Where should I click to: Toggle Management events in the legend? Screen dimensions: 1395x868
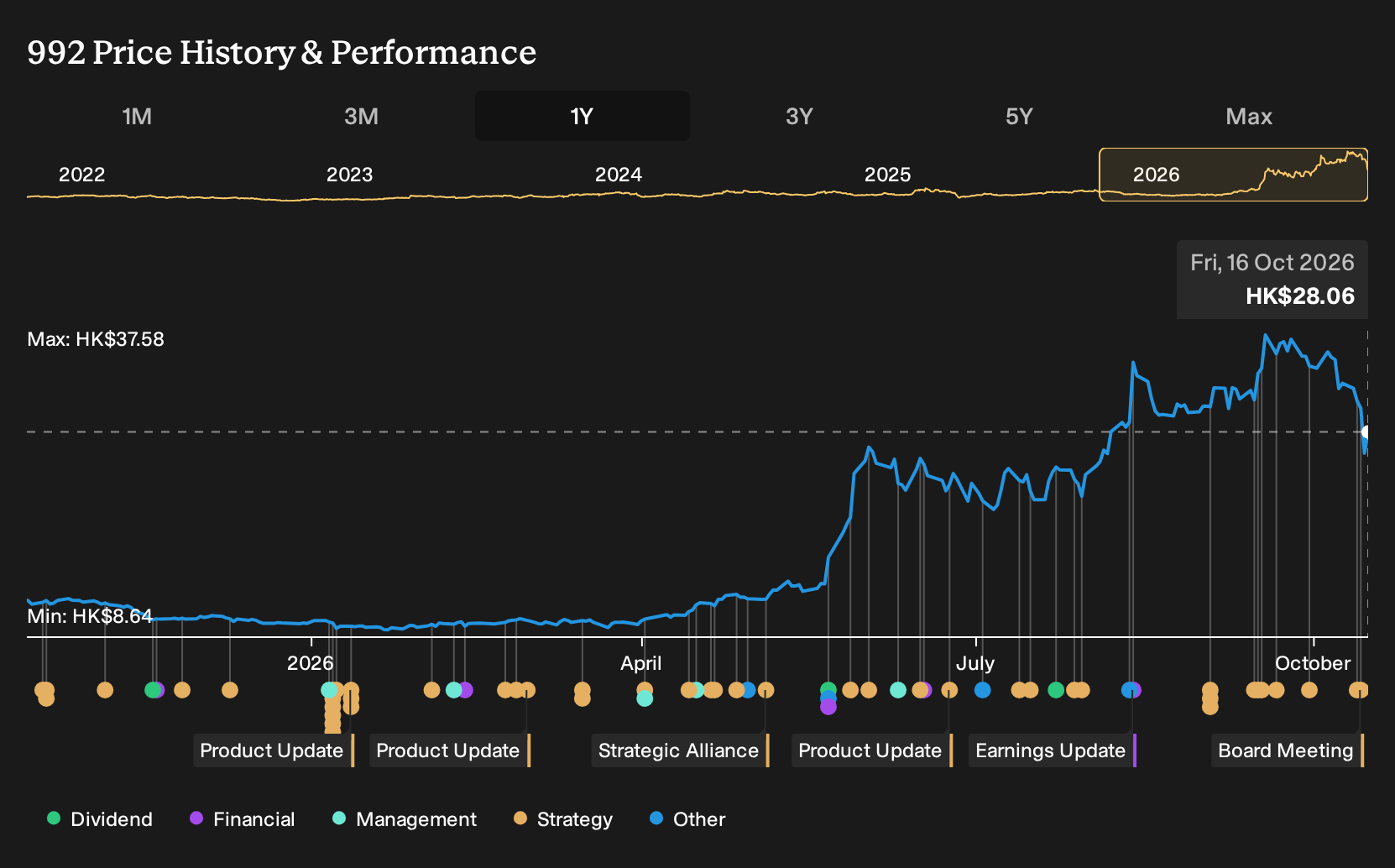click(405, 819)
